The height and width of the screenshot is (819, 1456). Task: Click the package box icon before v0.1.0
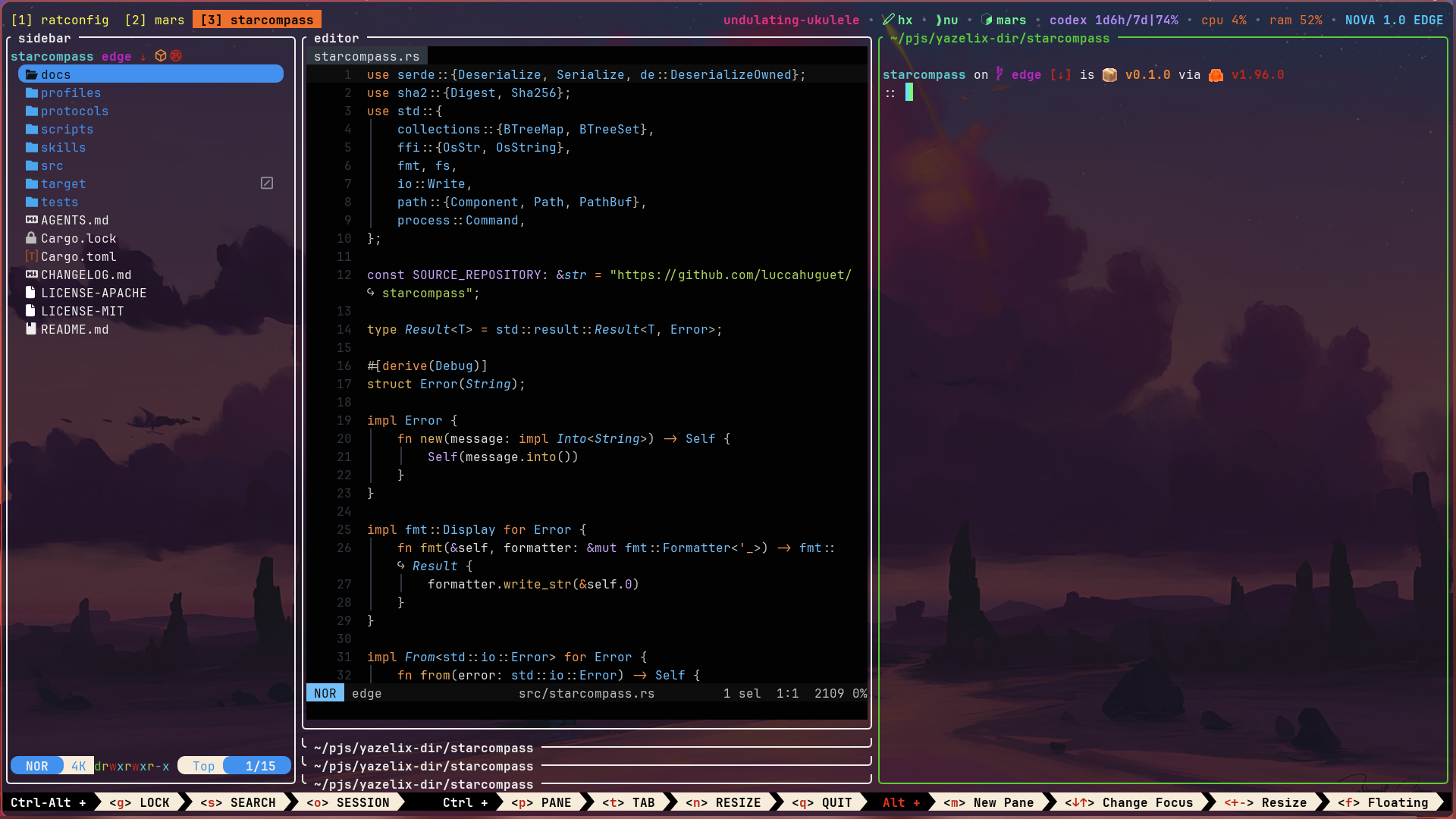(1109, 74)
